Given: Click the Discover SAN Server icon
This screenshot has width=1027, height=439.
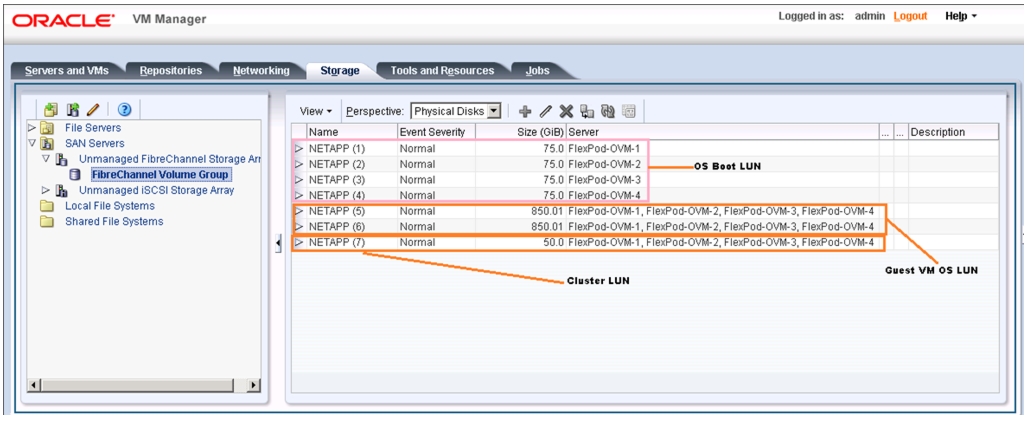Looking at the screenshot, I should point(73,109).
